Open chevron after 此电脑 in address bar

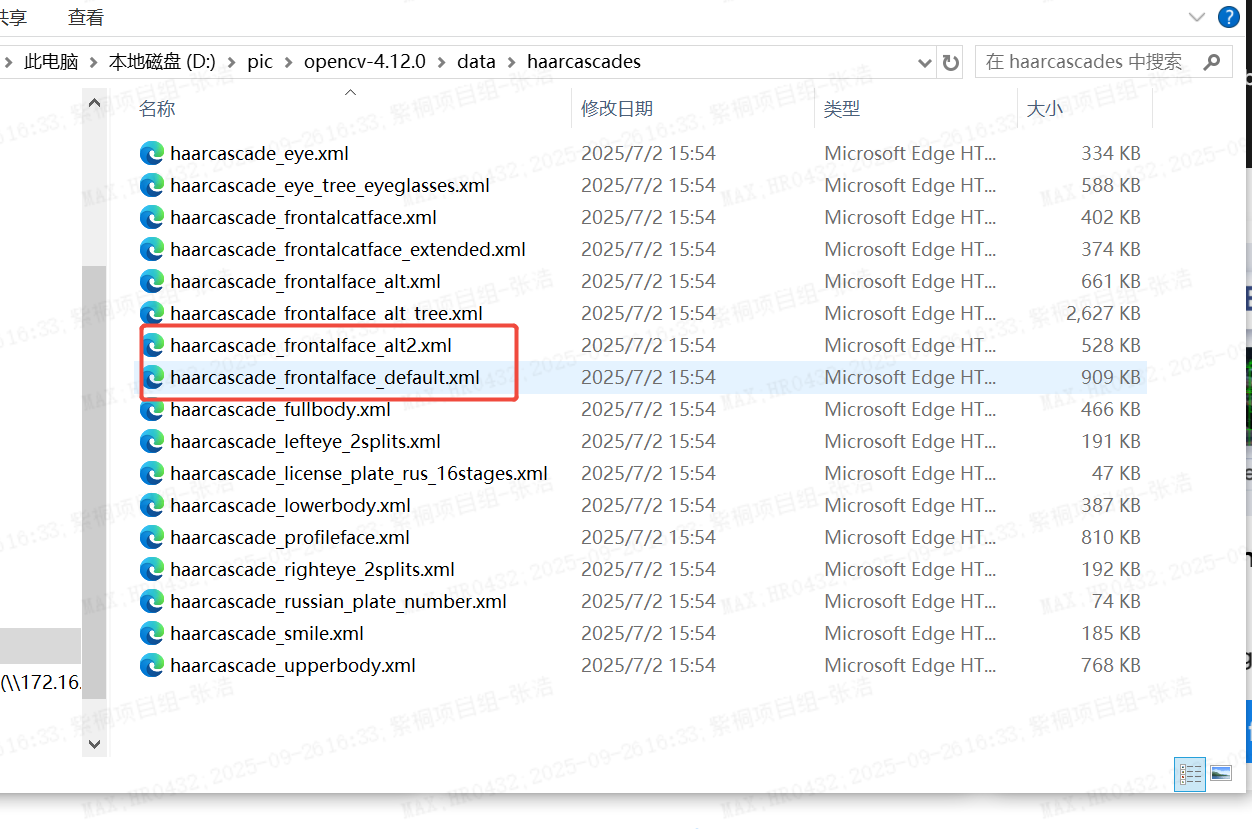pos(93,62)
